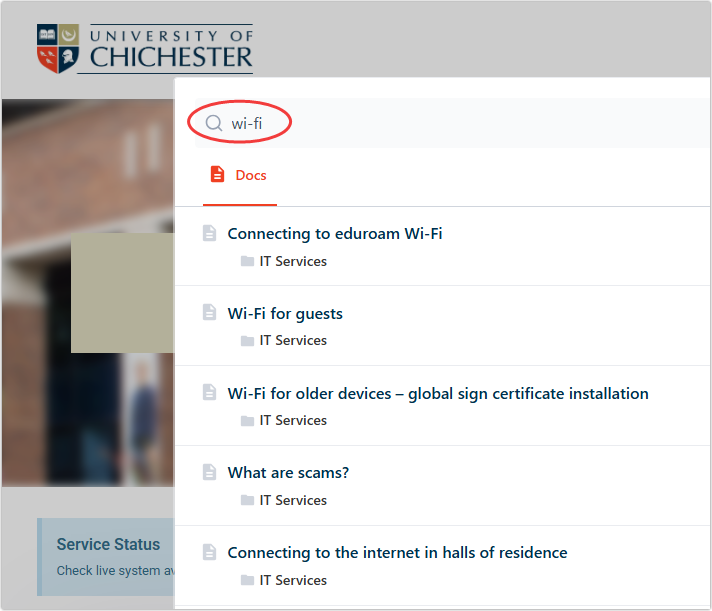Click document icon beside halls of residence result
Image resolution: width=712 pixels, height=611 pixels.
pyautogui.click(x=209, y=552)
